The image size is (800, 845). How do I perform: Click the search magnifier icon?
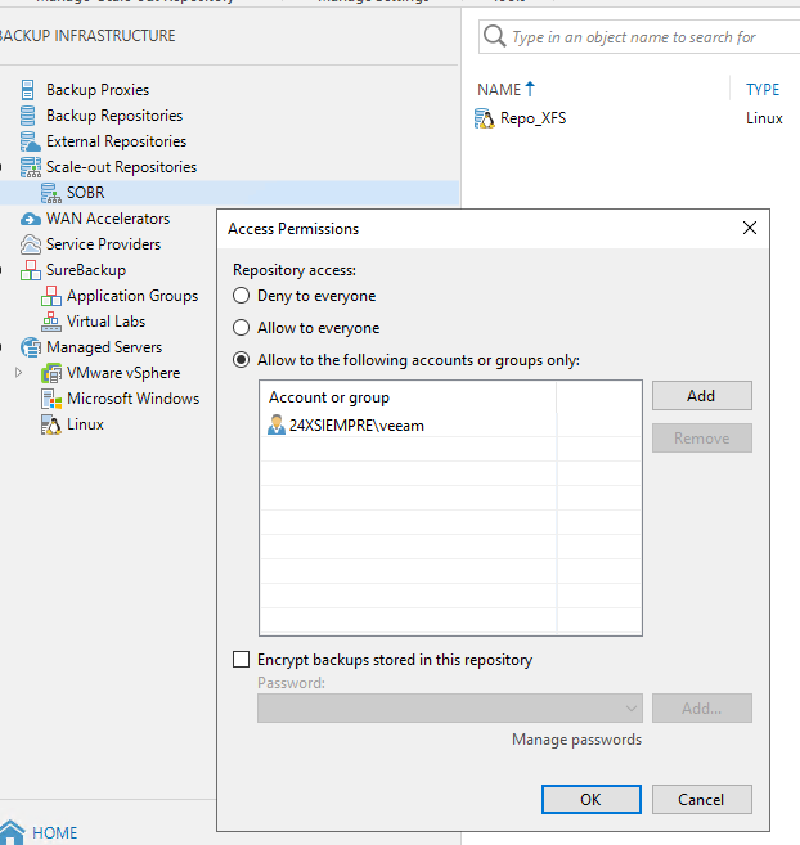tap(494, 37)
